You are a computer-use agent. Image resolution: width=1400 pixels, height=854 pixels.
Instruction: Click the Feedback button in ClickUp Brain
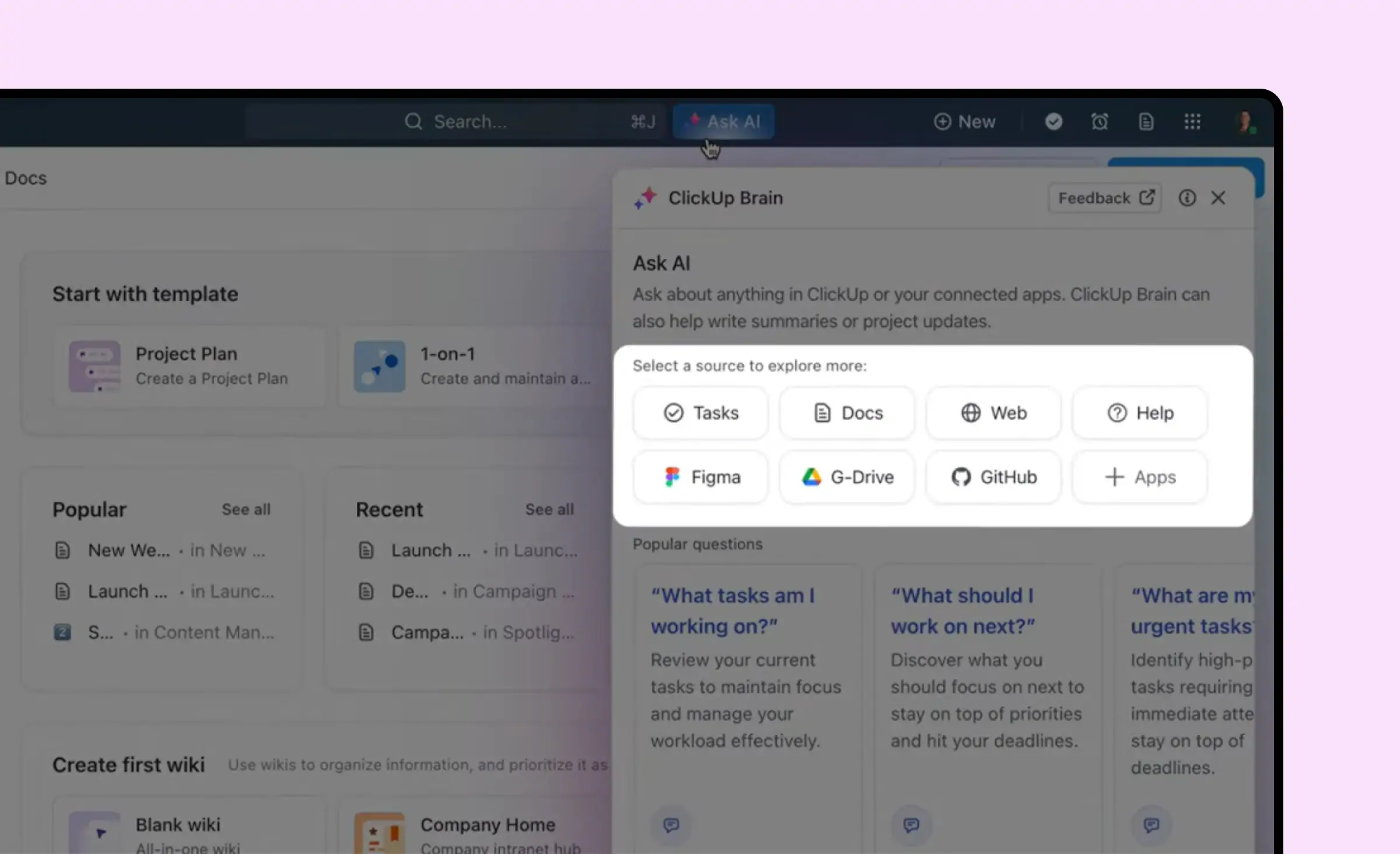point(1105,198)
